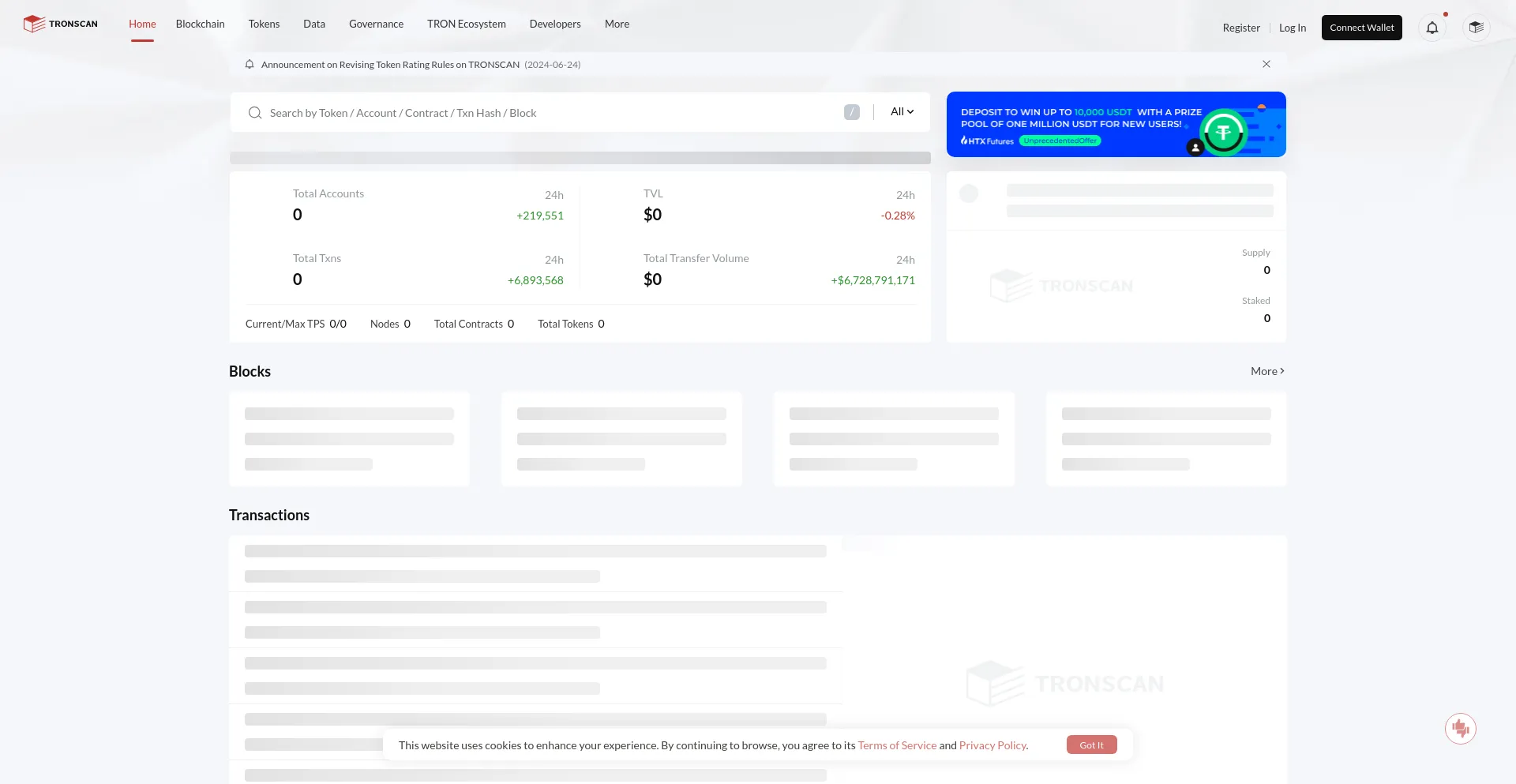Click the Log In link

pyautogui.click(x=1293, y=28)
